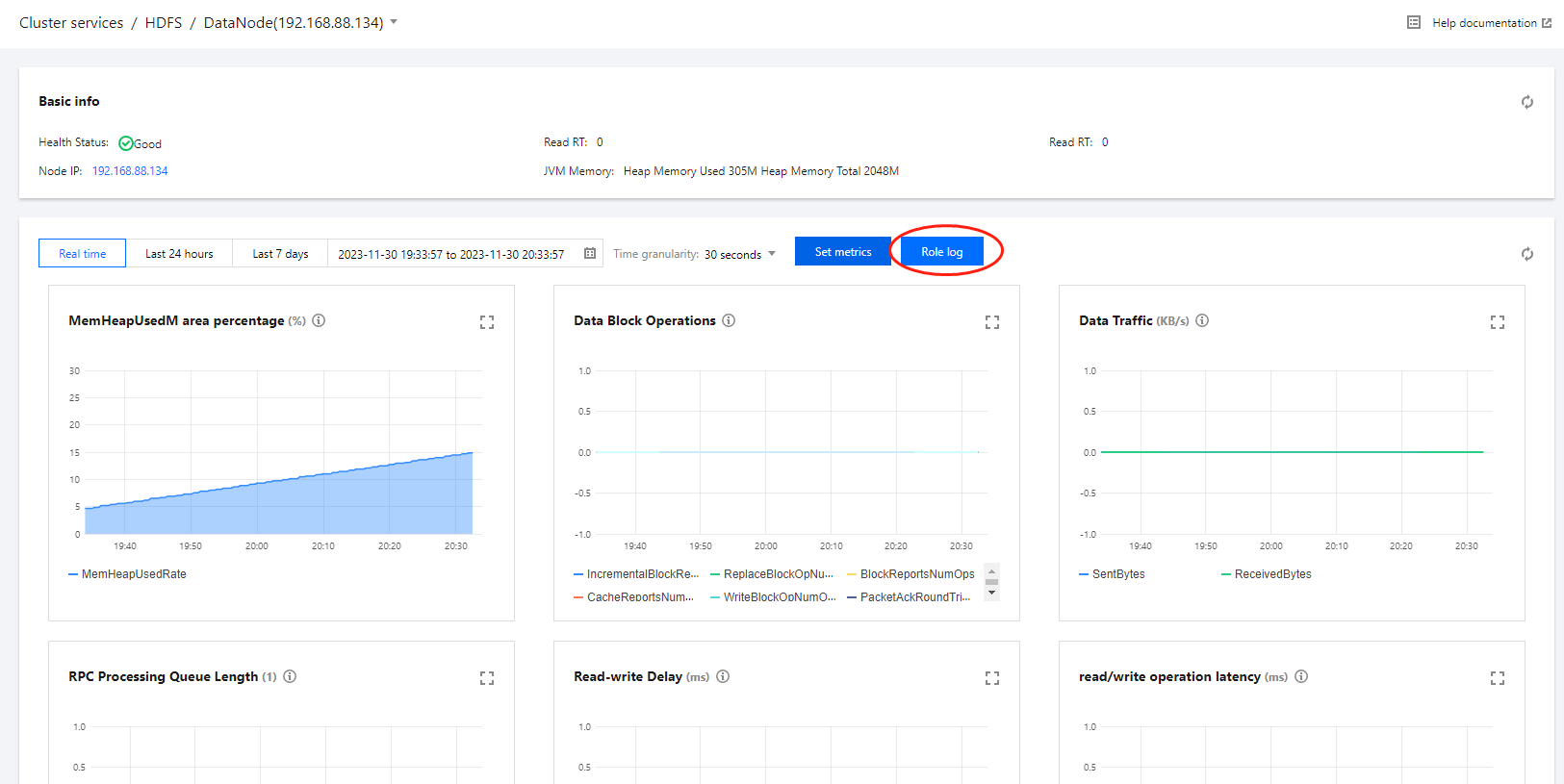
Task: Maximize the Data Traffic chart
Action: coord(1498,322)
